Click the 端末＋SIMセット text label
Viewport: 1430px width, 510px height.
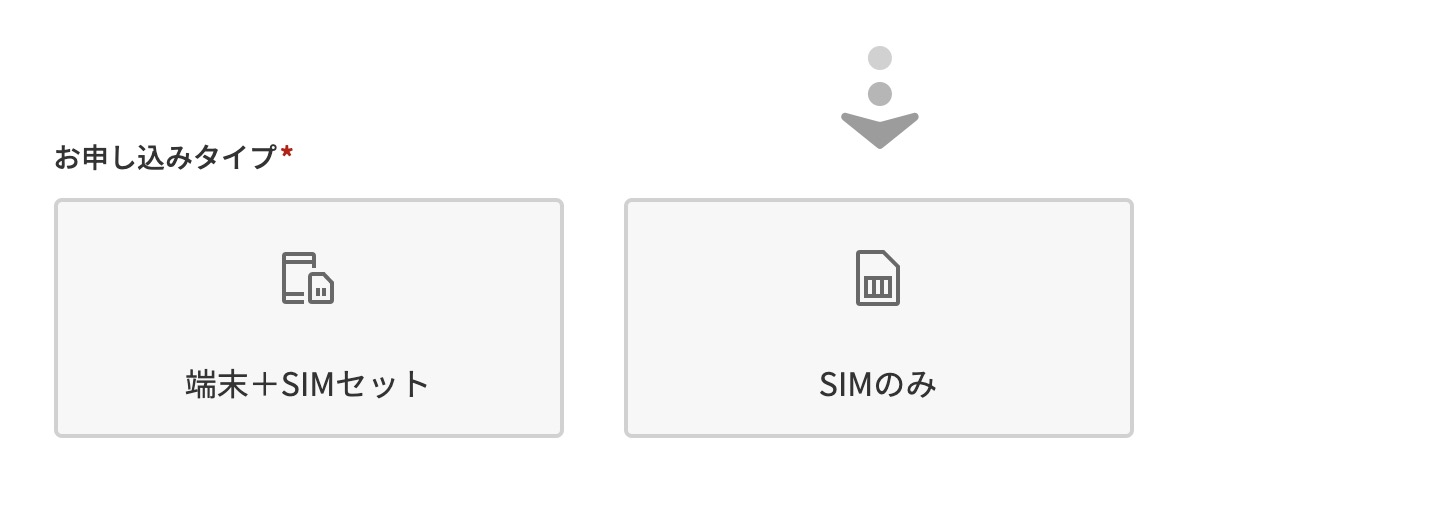307,385
